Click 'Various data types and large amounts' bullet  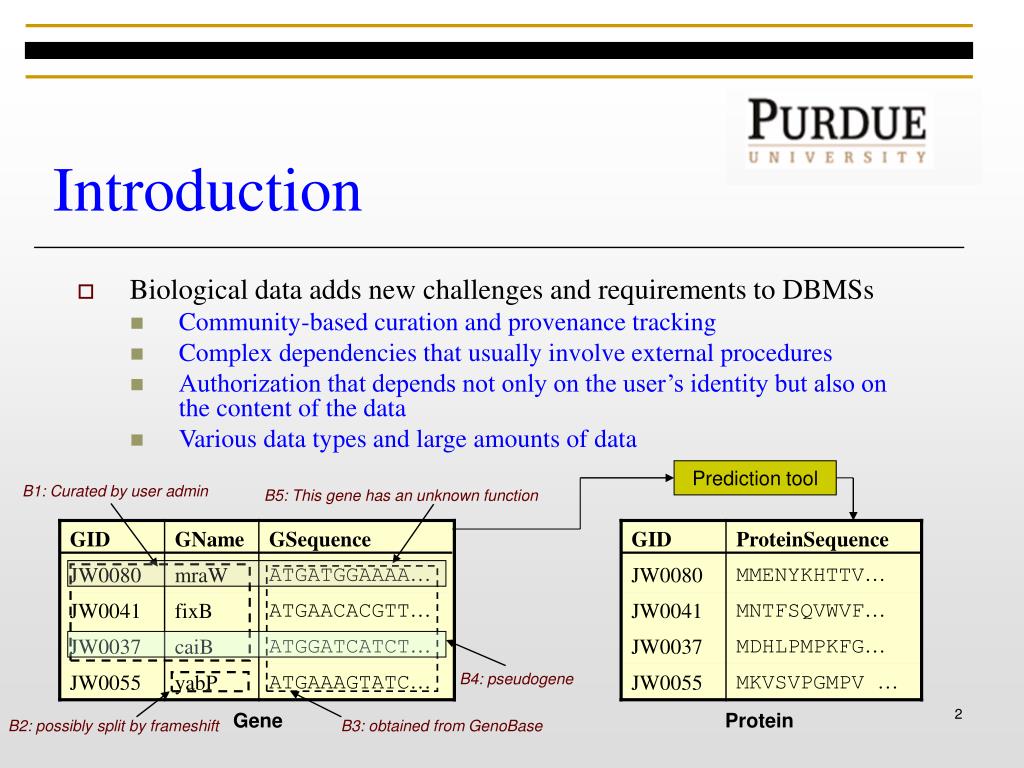pos(408,439)
